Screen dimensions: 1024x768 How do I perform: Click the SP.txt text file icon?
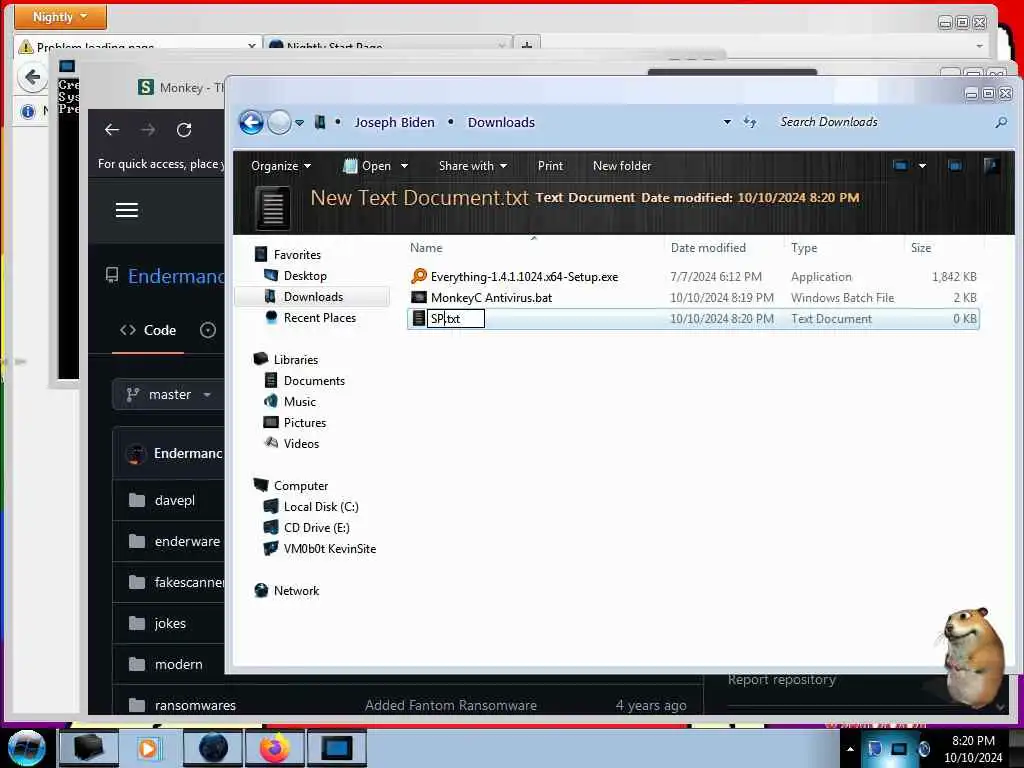click(419, 319)
